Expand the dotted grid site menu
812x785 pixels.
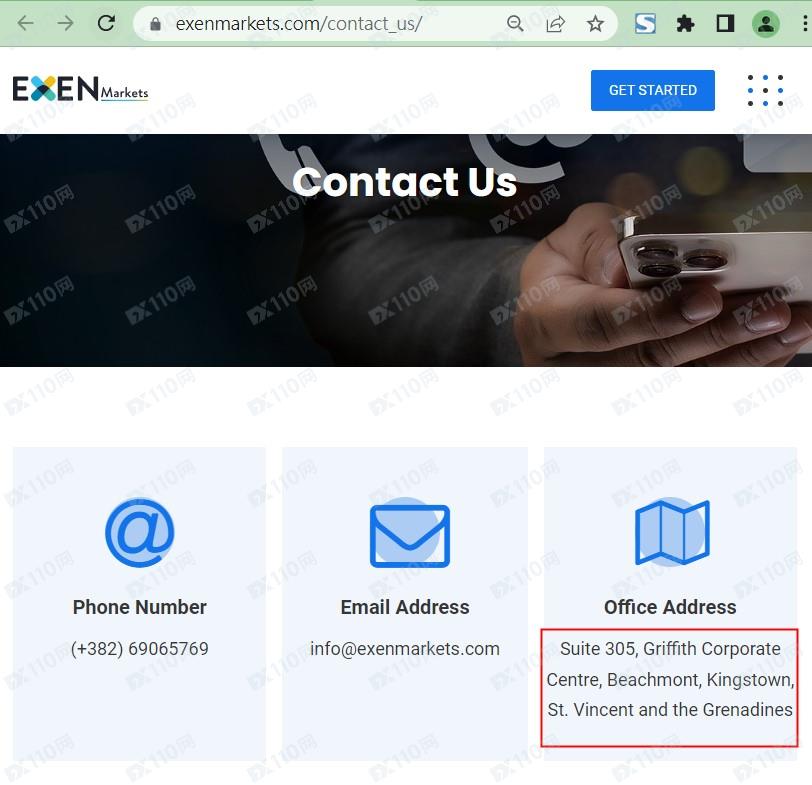[x=765, y=91]
